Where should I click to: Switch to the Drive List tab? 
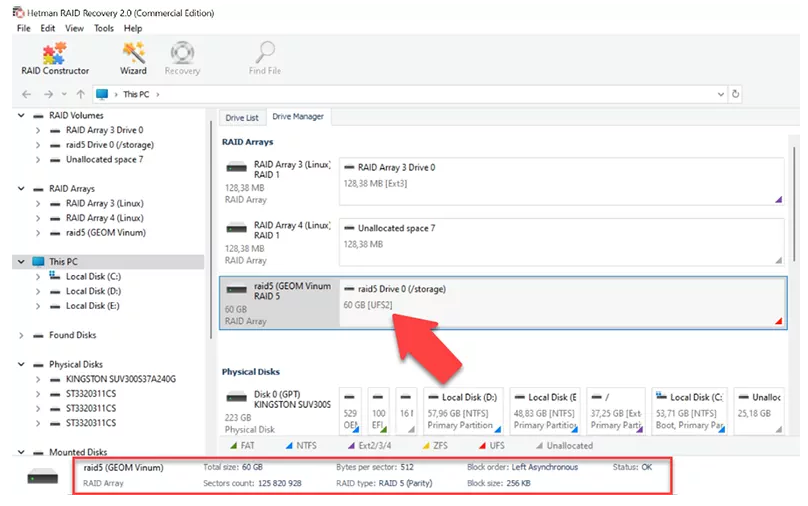242,117
